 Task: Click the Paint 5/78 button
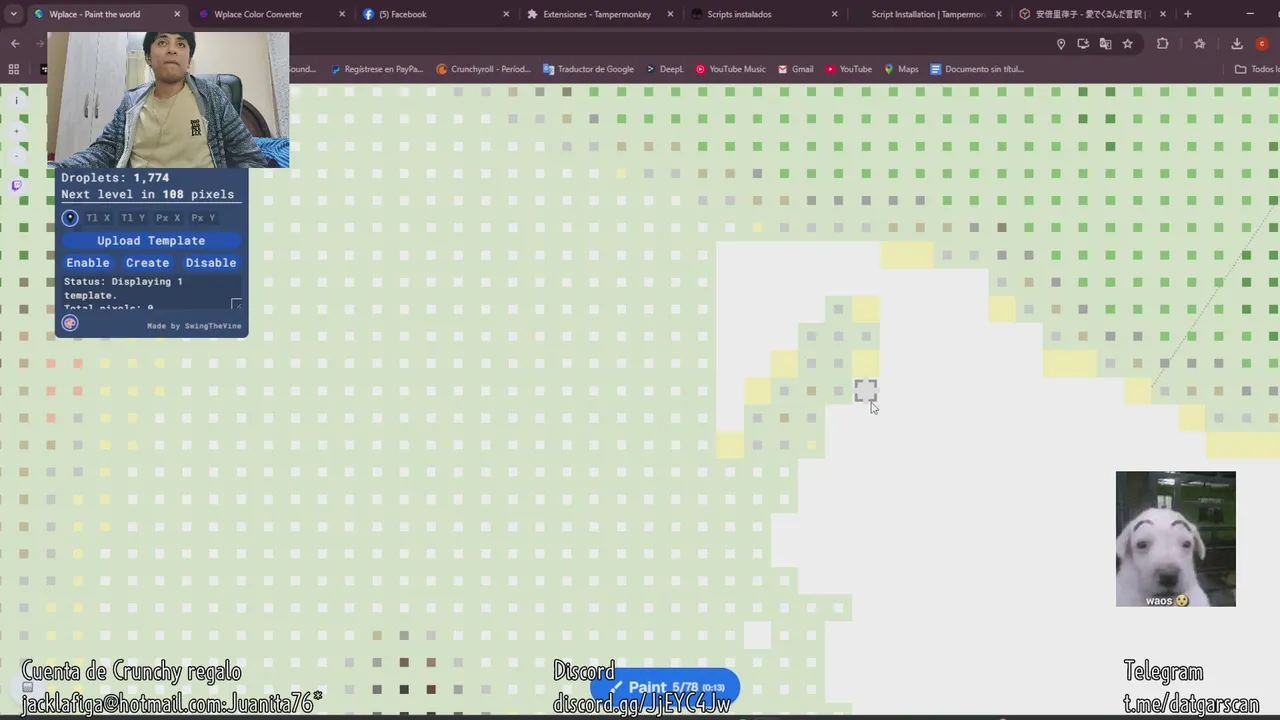pyautogui.click(x=665, y=687)
